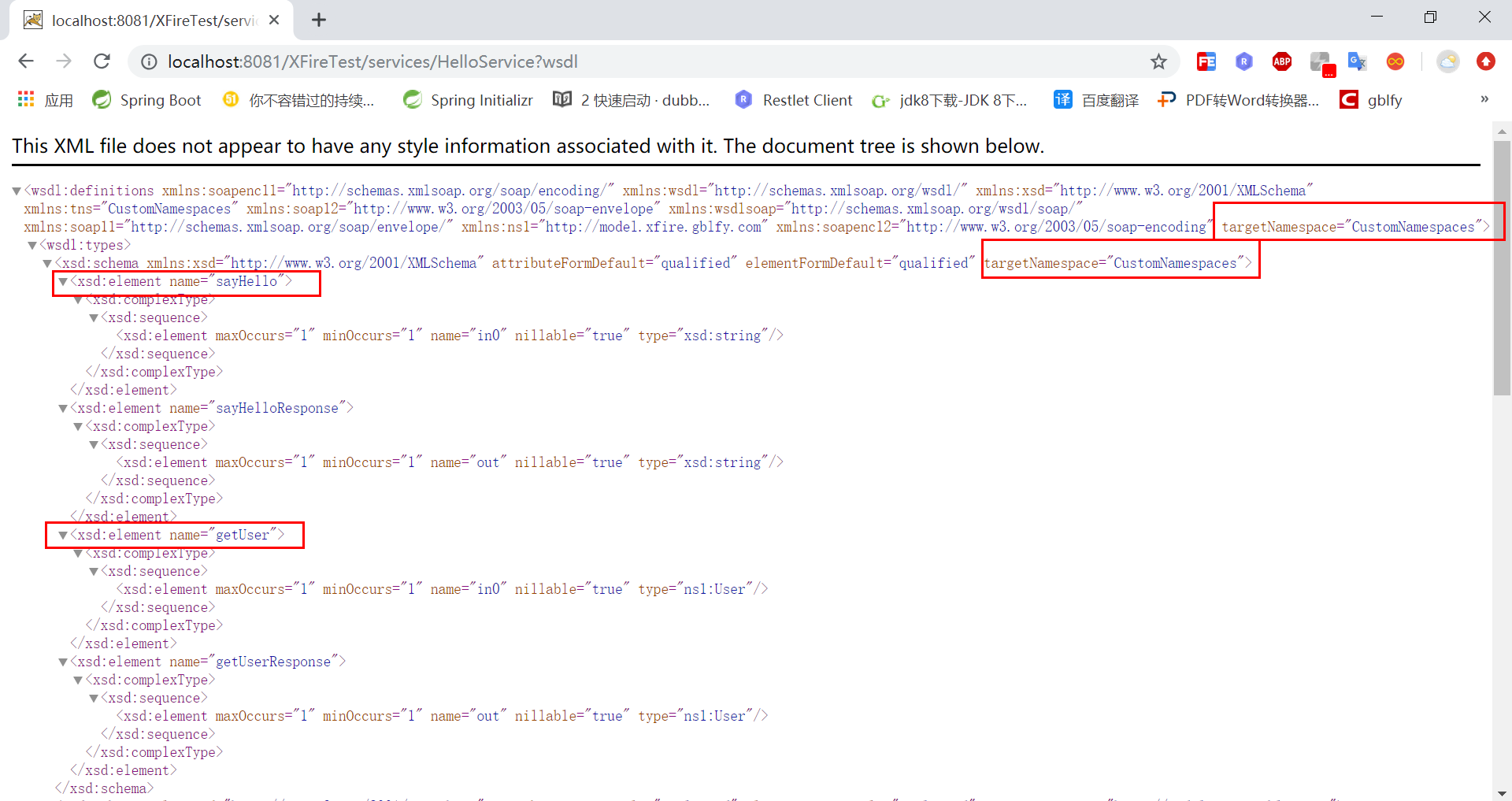Show more bookmarks chevron
This screenshot has width=1512, height=801.
[x=1484, y=99]
